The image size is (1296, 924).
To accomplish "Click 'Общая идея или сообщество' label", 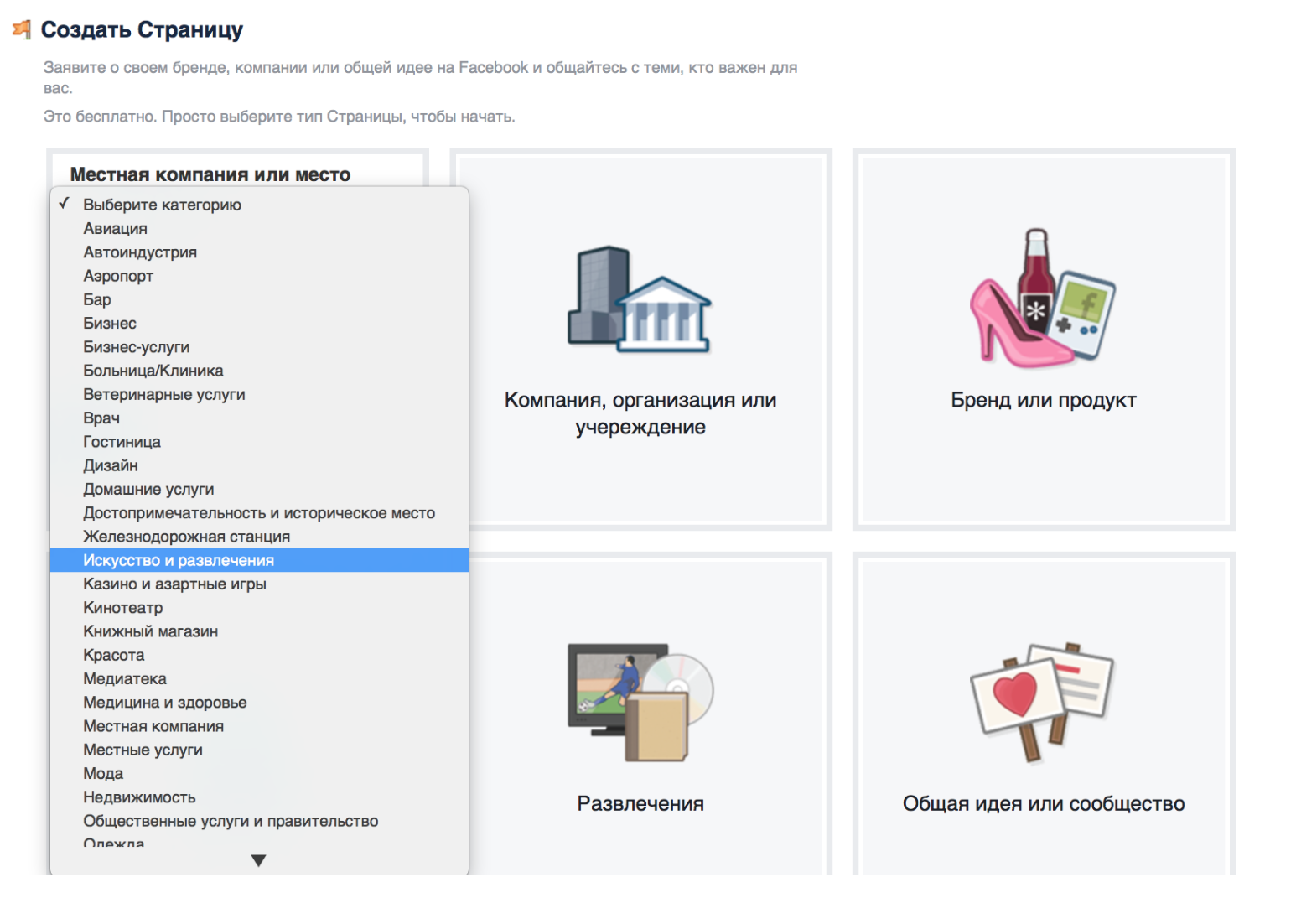I will point(1043,803).
